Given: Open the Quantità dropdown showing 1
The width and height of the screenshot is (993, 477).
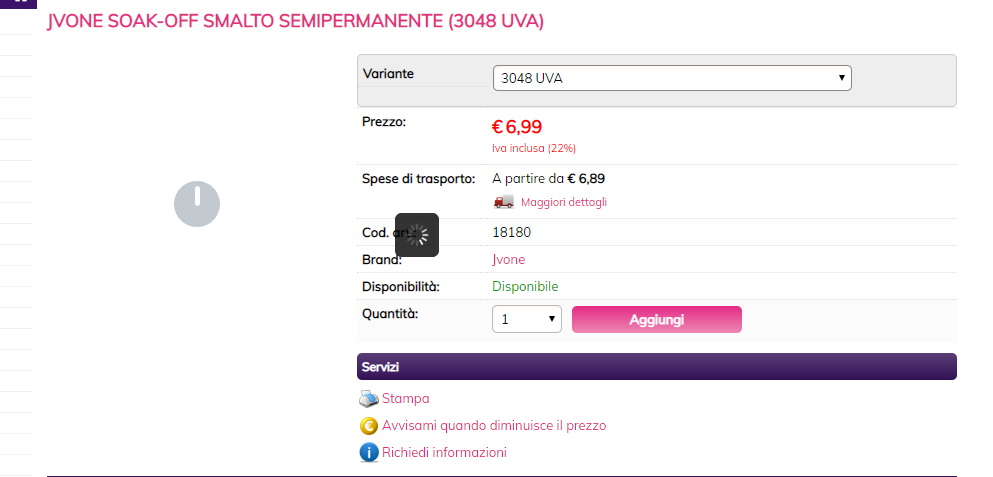Looking at the screenshot, I should point(527,319).
